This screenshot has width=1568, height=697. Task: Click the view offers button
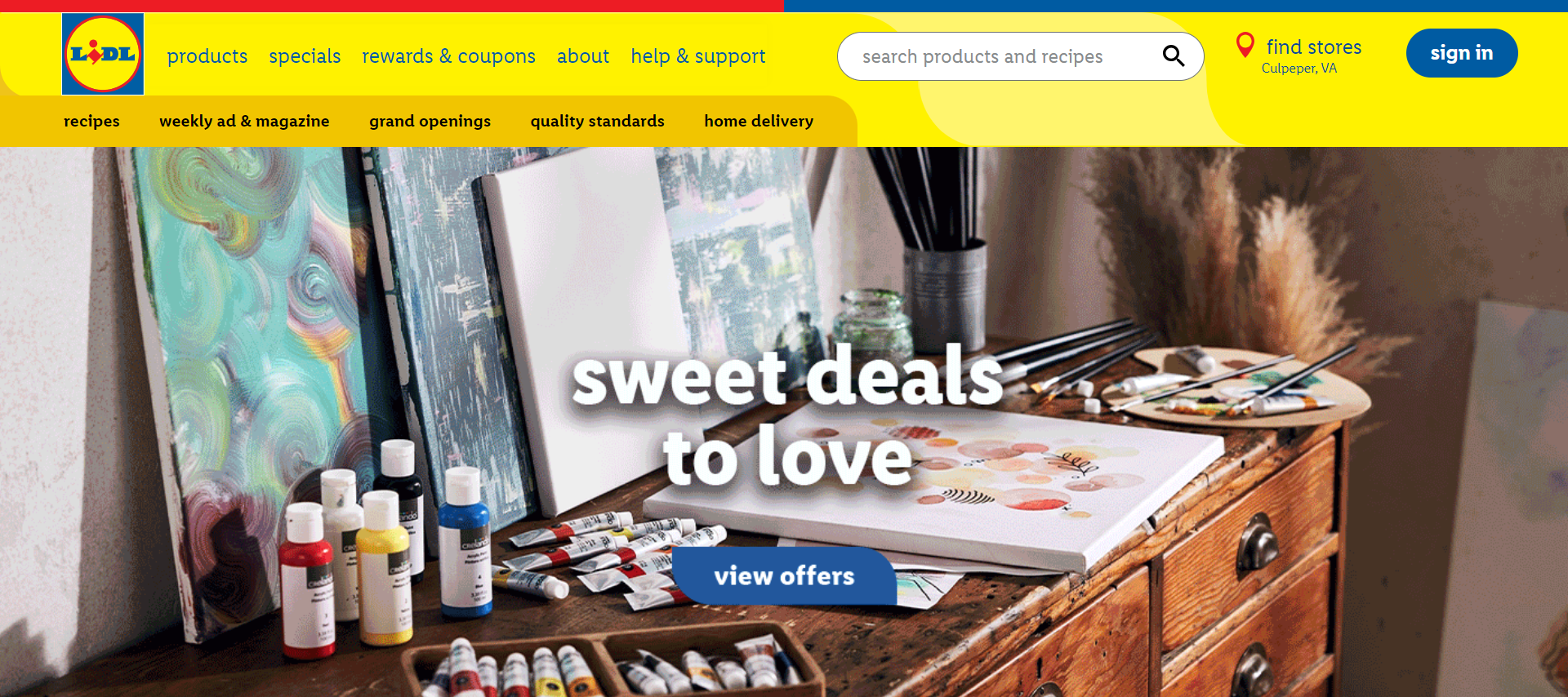click(784, 576)
